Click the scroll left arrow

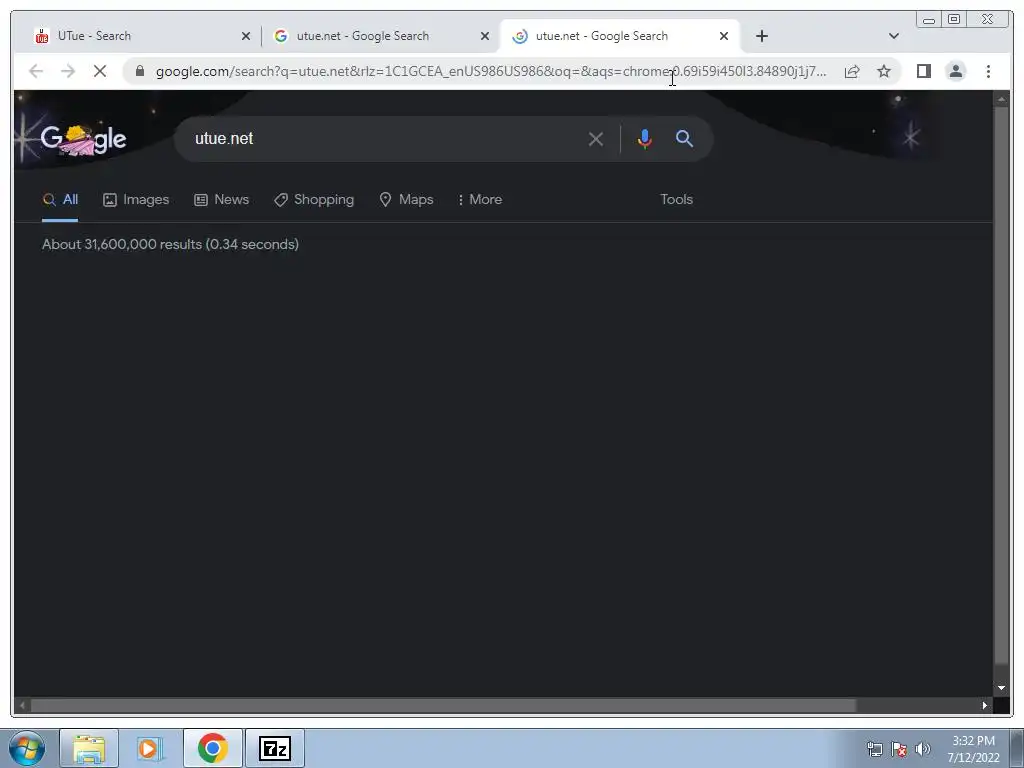point(22,705)
